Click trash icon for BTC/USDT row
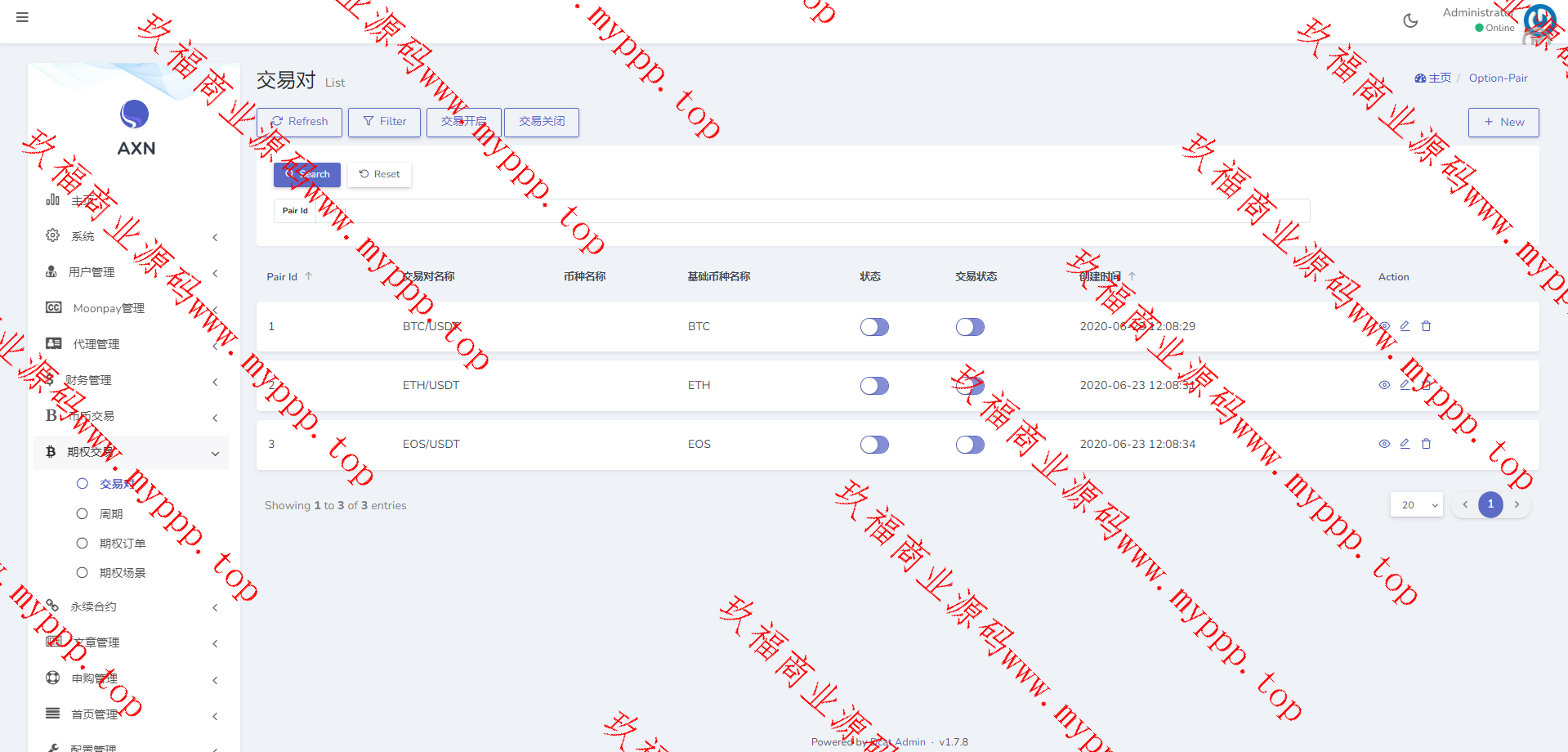 tap(1426, 326)
